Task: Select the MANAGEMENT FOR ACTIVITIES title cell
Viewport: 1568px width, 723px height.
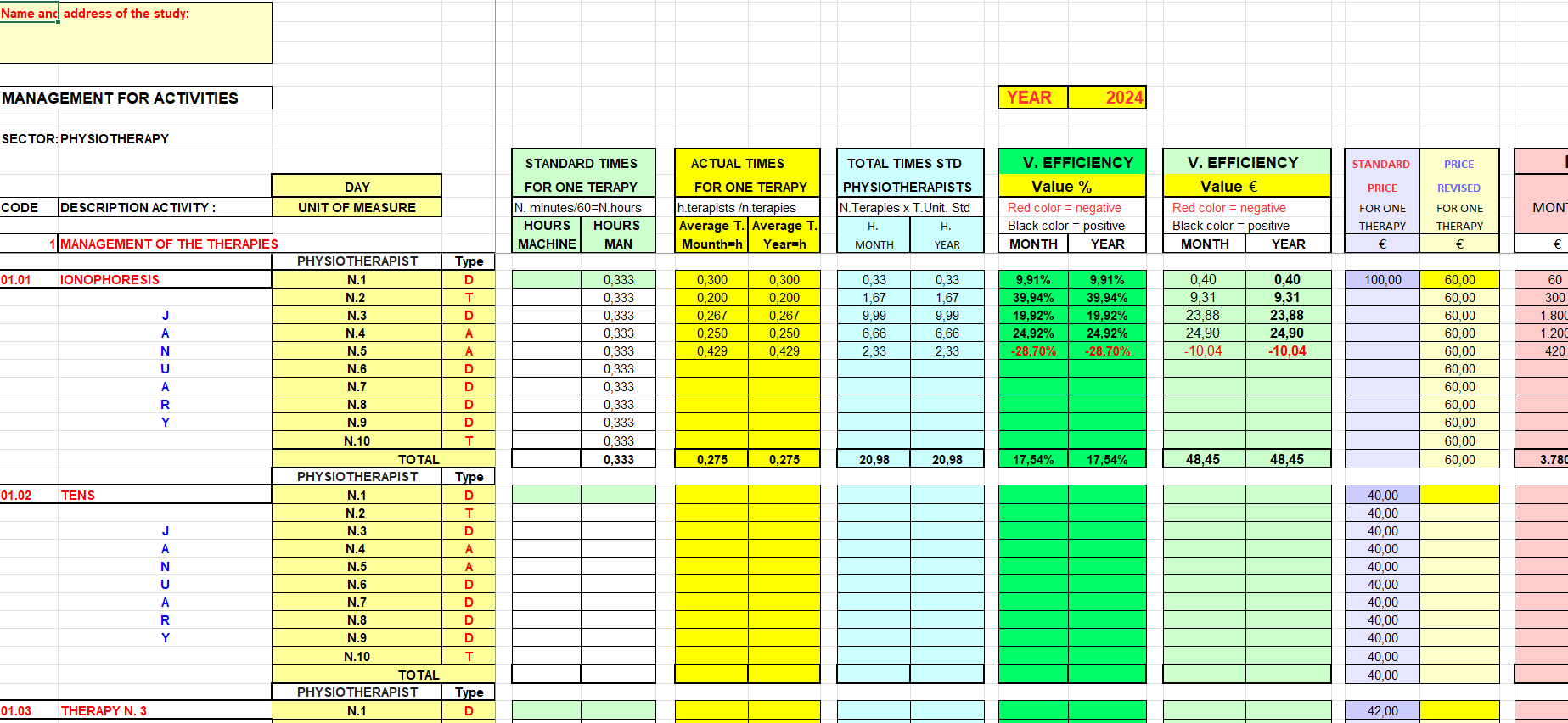Action: (x=136, y=98)
